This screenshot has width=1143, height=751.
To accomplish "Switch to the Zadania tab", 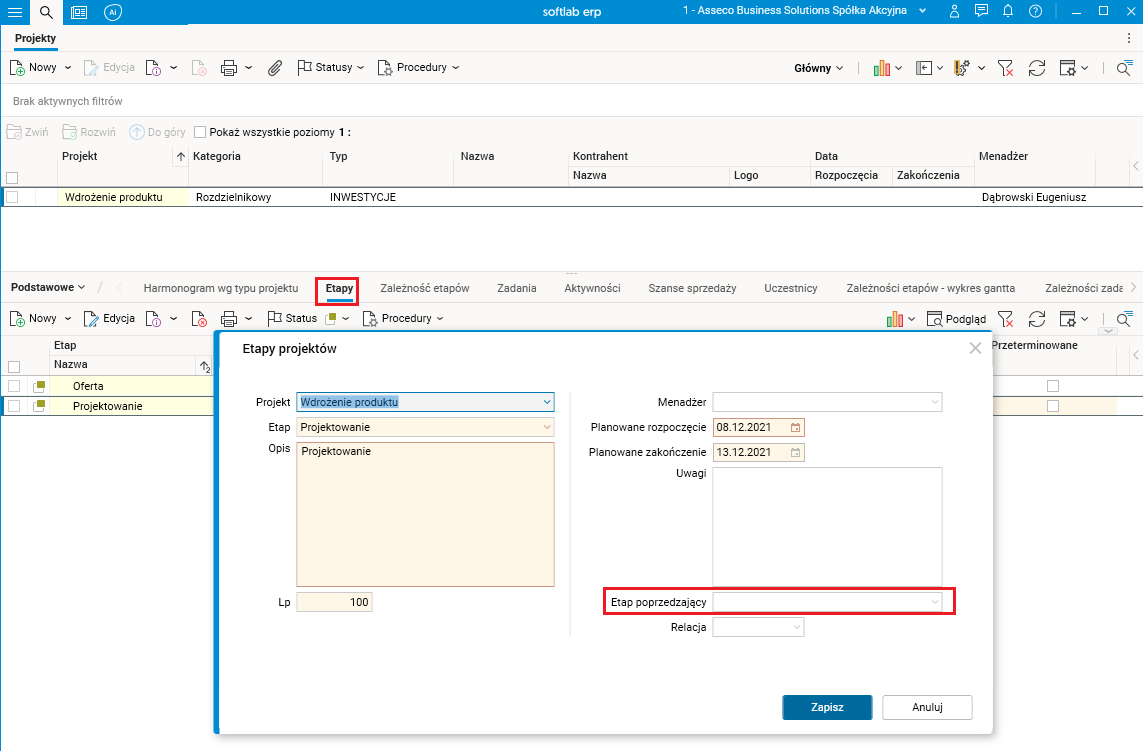I will point(517,288).
